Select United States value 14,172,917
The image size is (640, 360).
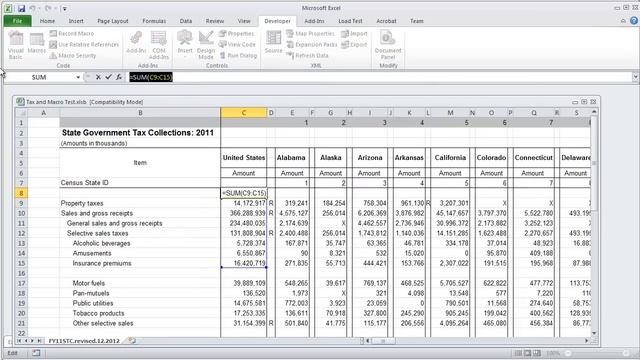click(x=244, y=203)
